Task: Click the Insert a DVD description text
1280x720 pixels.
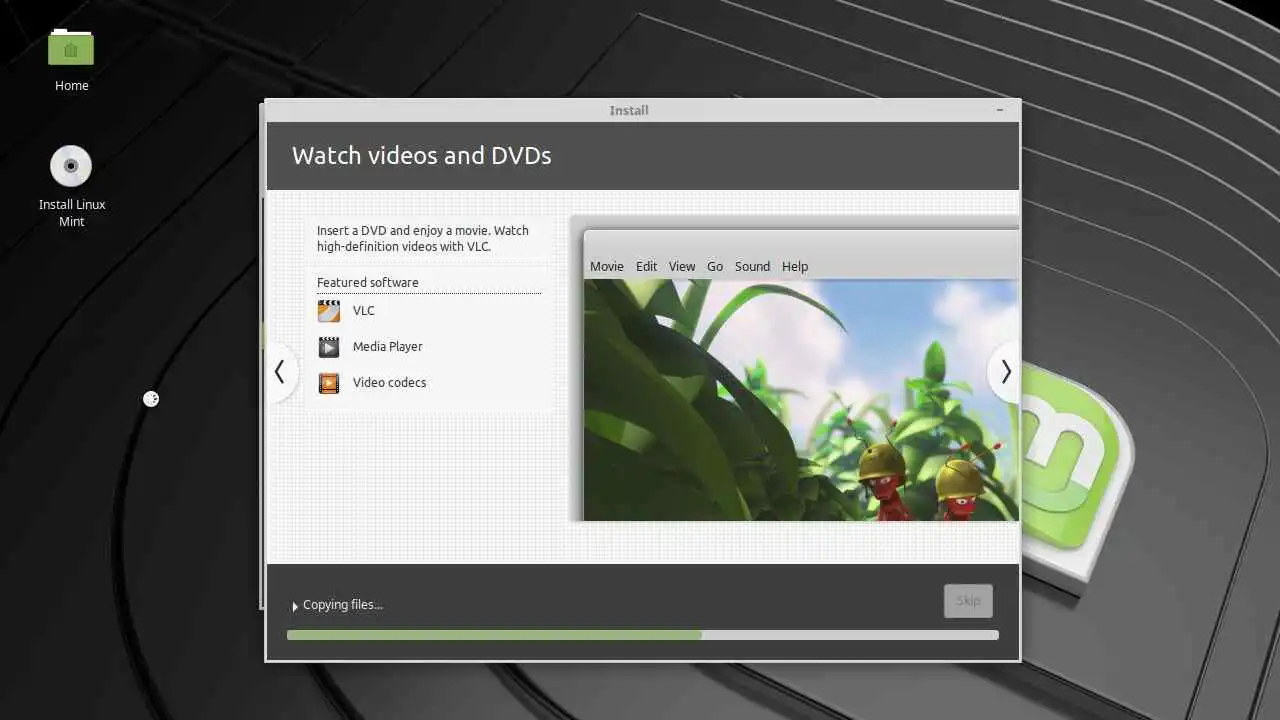Action: 423,238
